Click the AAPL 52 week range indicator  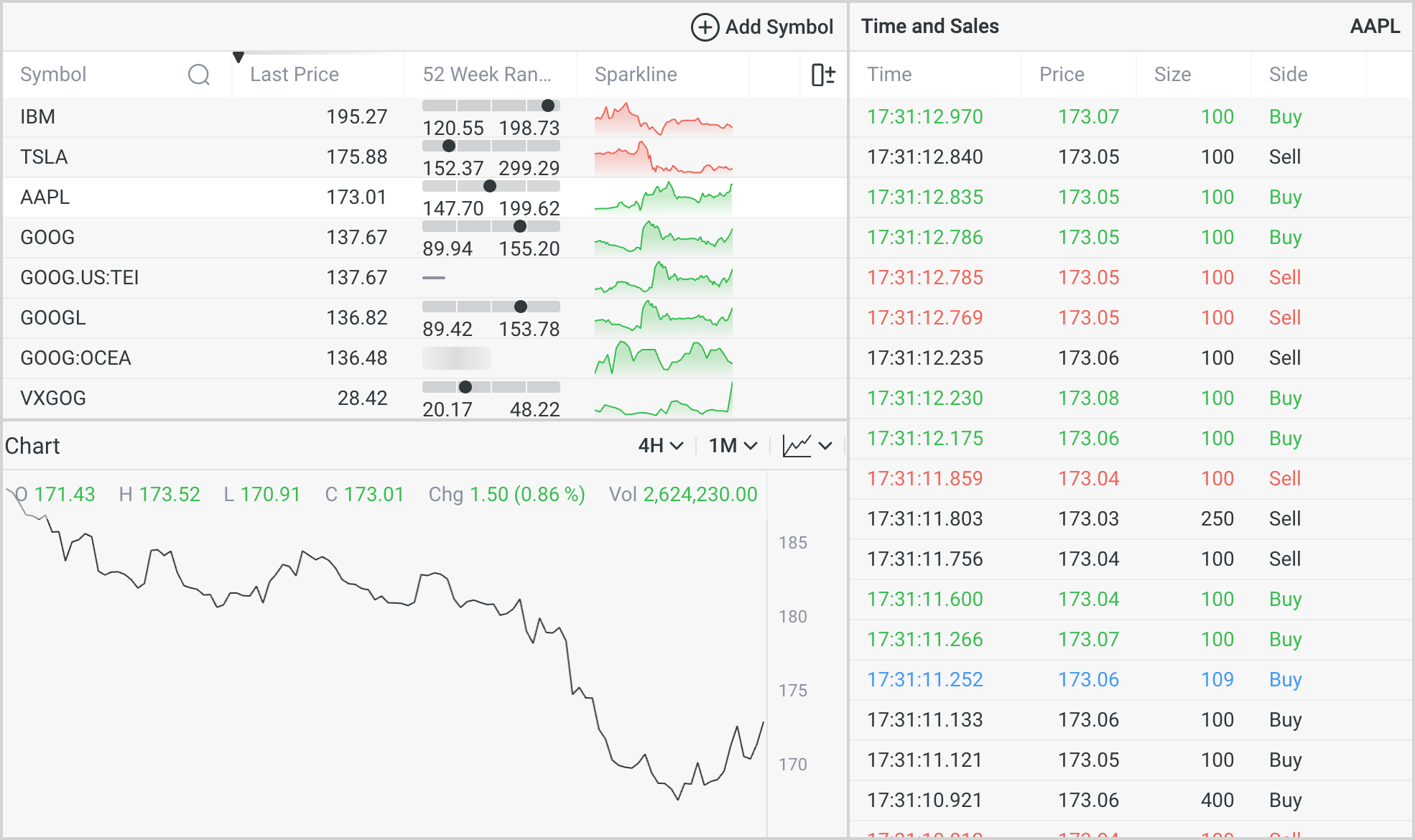pos(491,186)
